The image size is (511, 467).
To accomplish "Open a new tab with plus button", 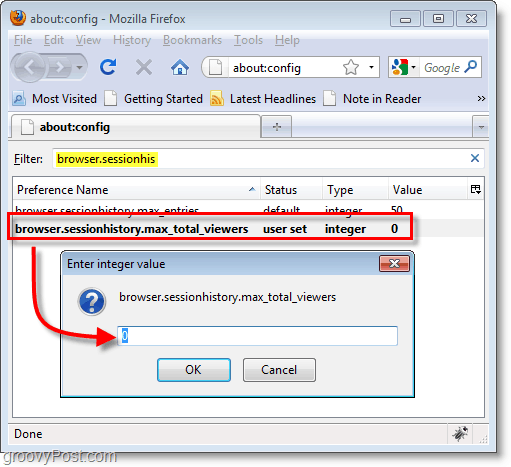I will (277, 127).
